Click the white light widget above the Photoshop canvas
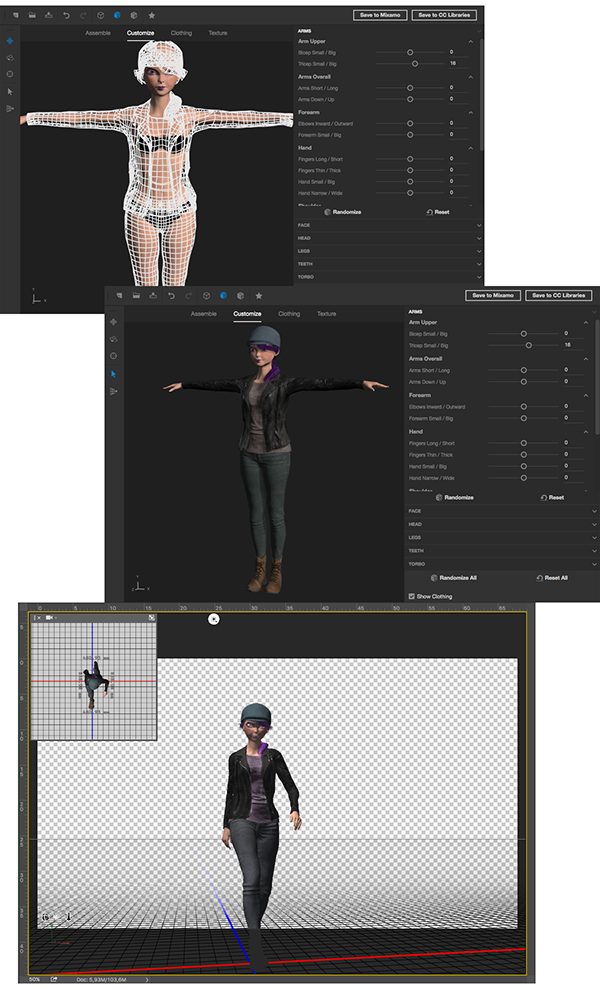Image resolution: width=600 pixels, height=1000 pixels. [x=214, y=619]
